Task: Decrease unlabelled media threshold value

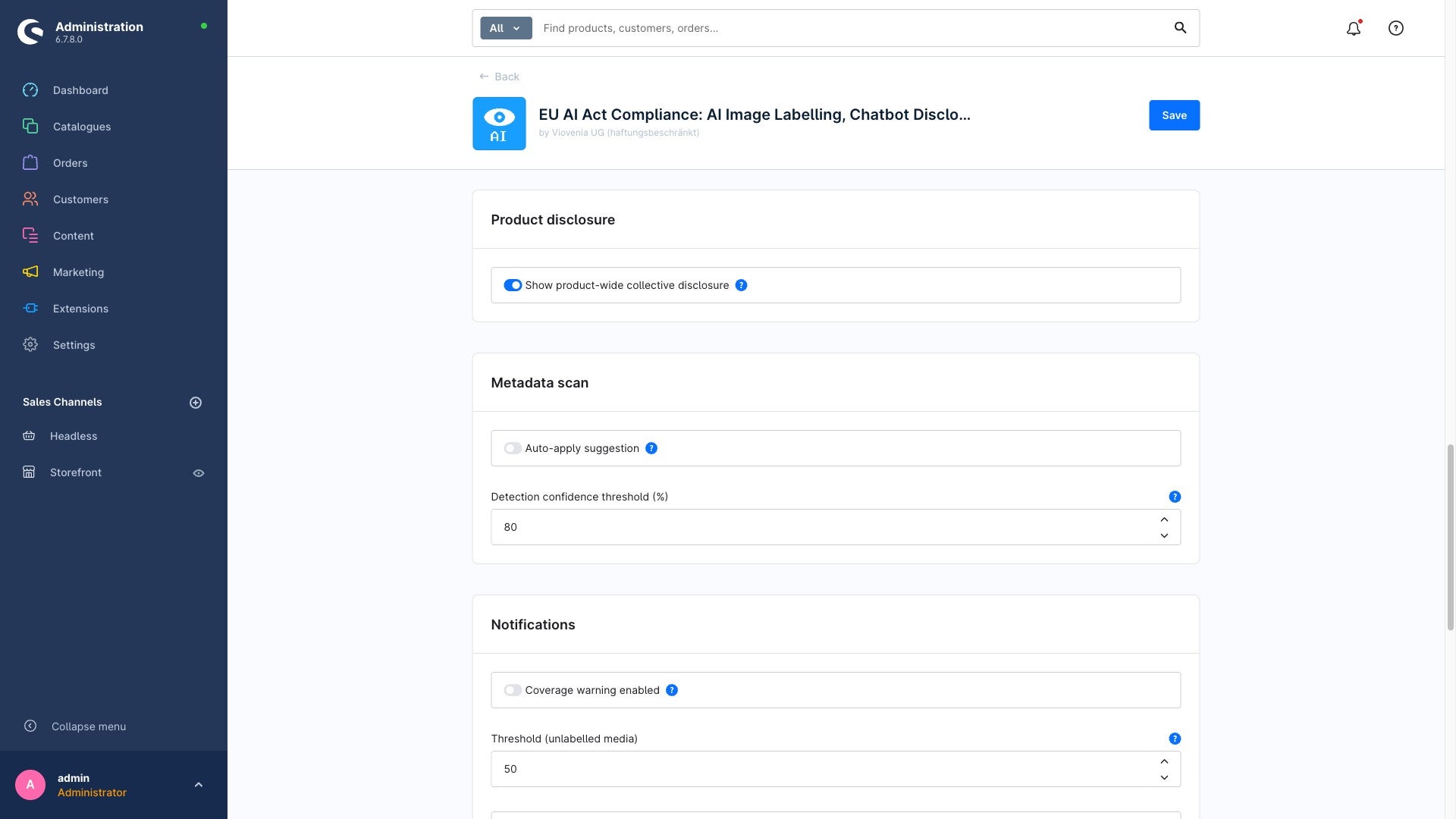Action: pyautogui.click(x=1164, y=777)
